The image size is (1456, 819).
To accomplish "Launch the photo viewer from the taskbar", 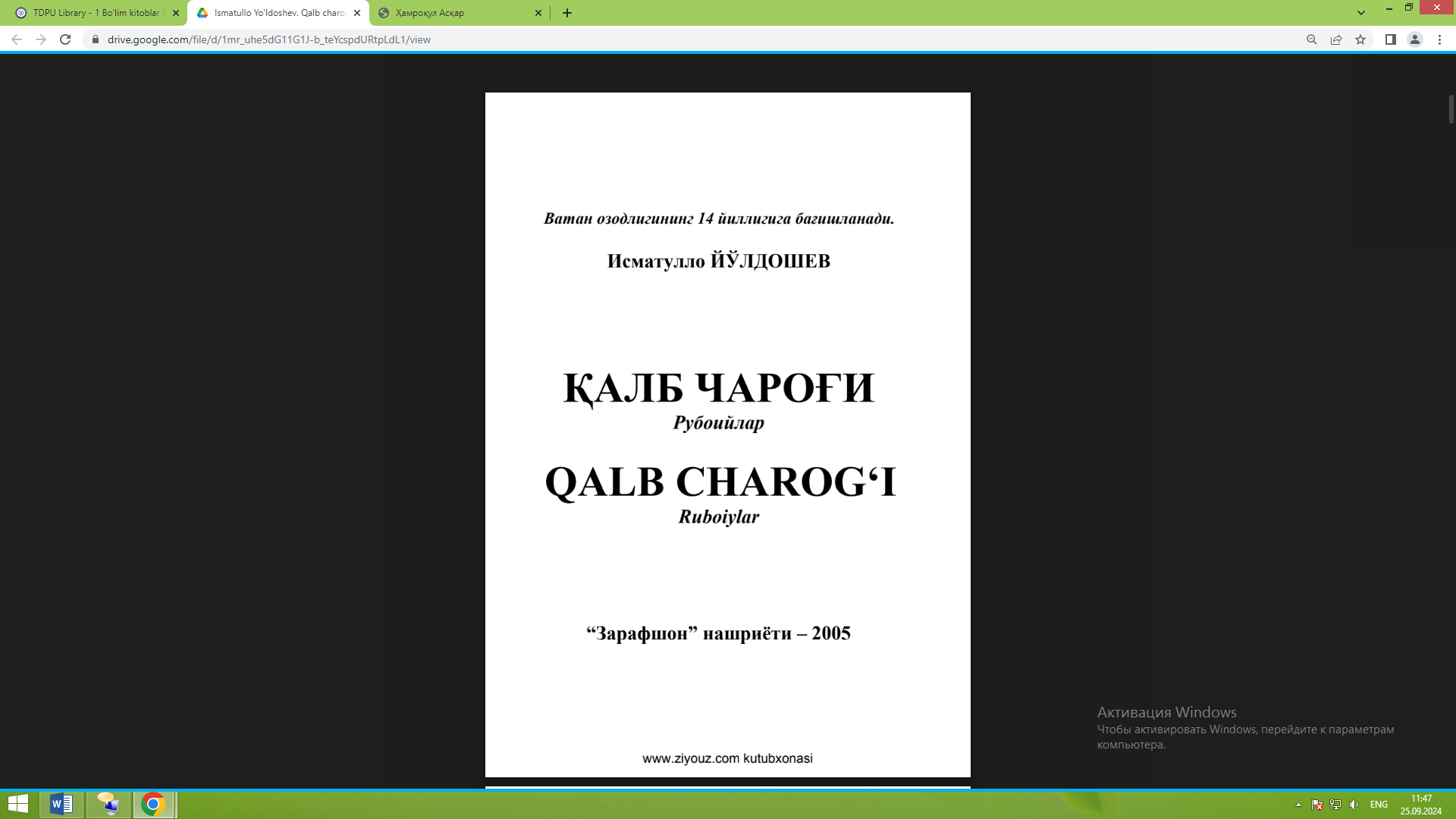I will point(107,804).
